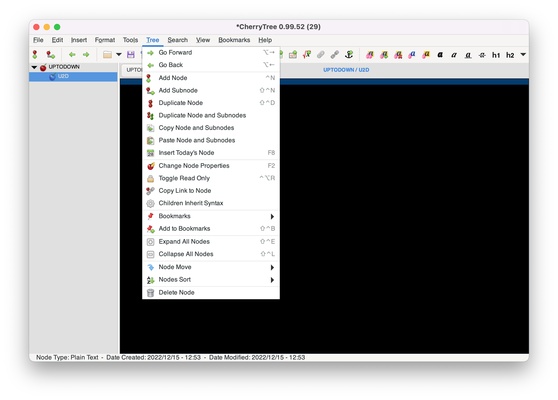558x400 pixels.
Task: Choose Delete Node entry
Action: click(211, 293)
